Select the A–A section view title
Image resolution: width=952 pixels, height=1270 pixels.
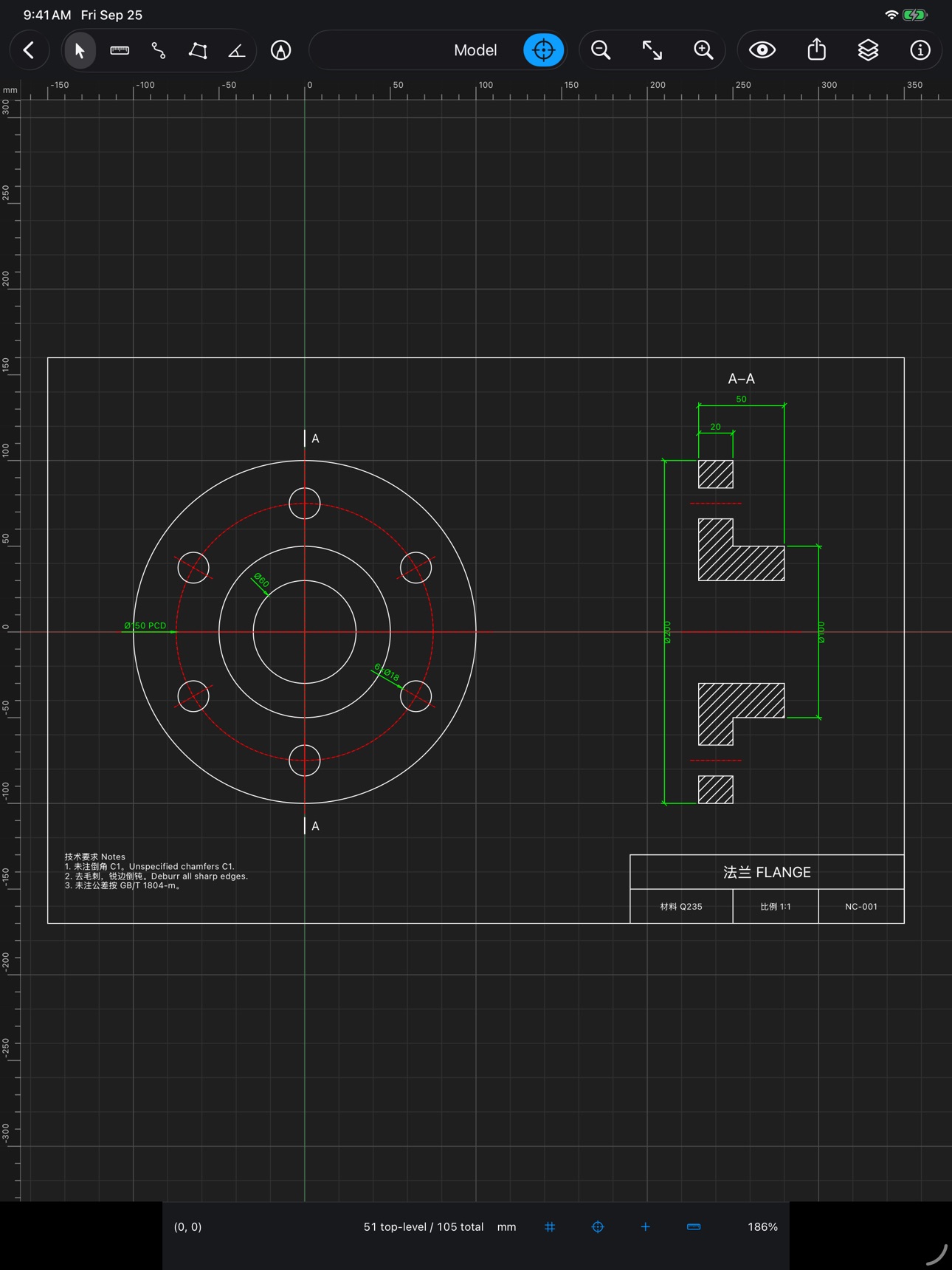(x=741, y=379)
